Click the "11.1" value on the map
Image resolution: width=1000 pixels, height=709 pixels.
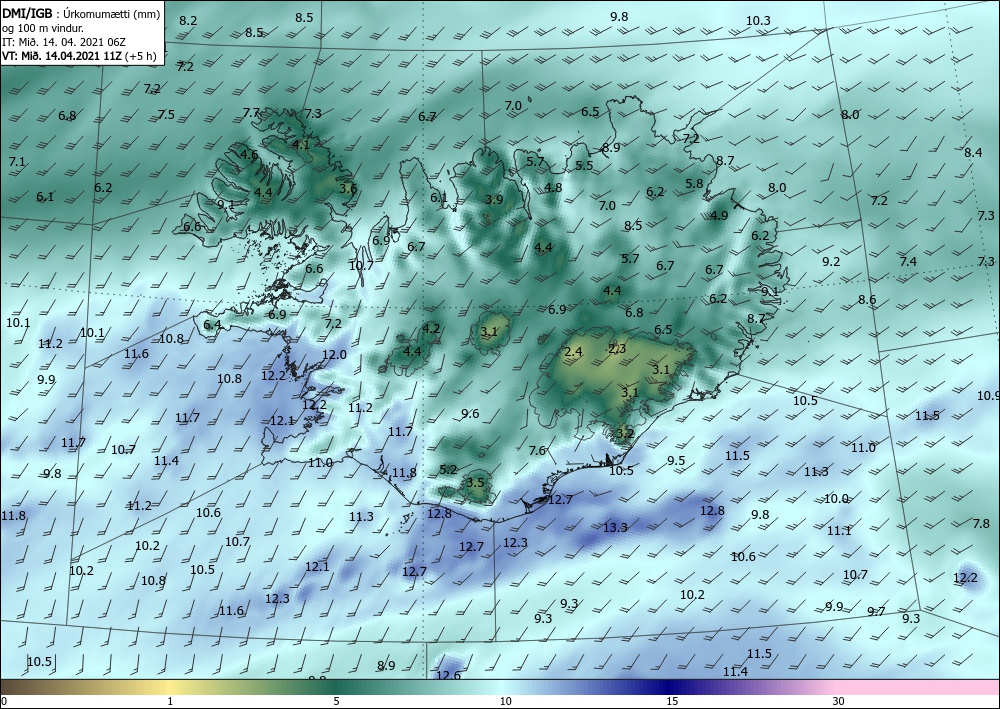coord(839,530)
